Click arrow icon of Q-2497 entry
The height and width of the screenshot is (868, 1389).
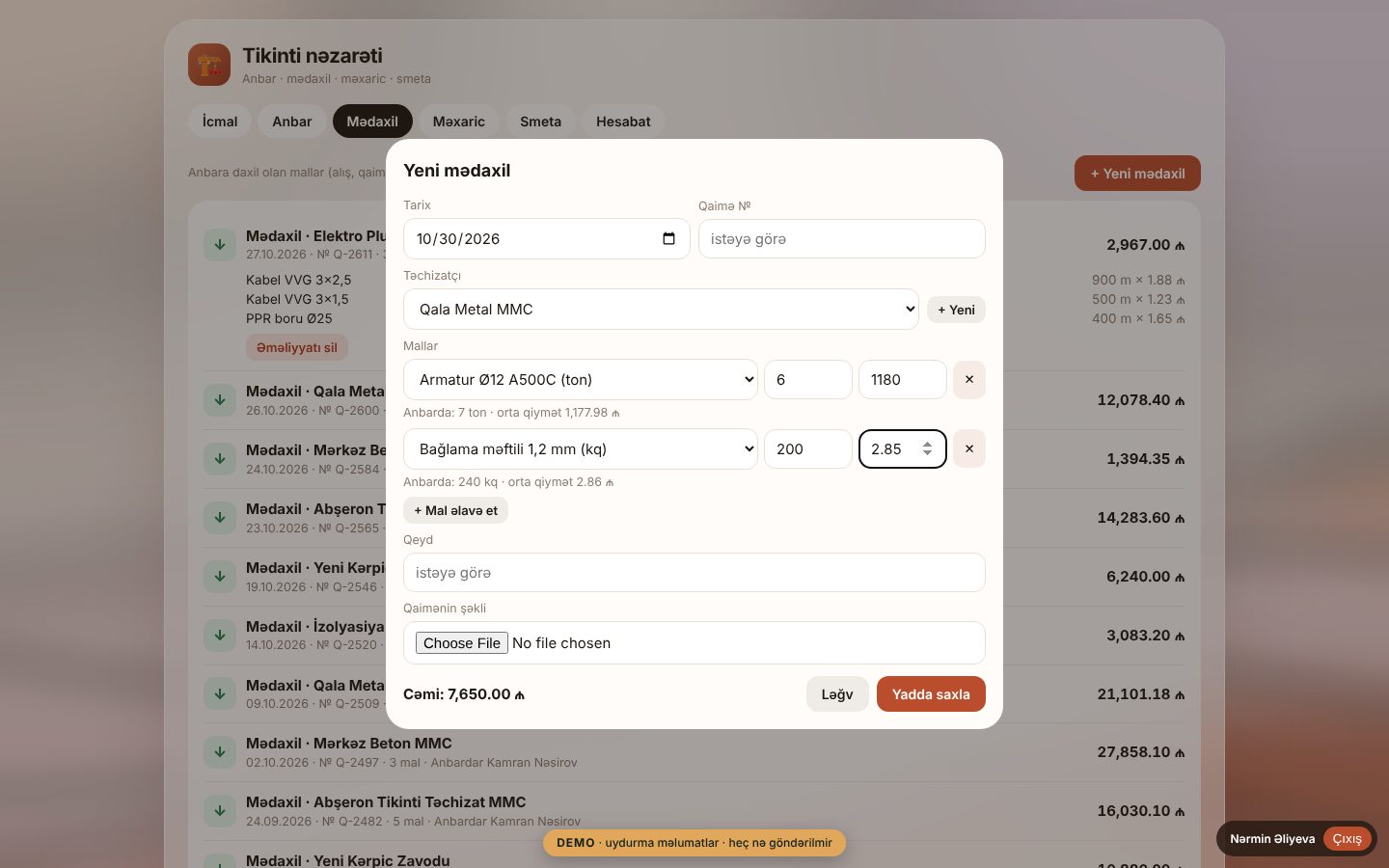coord(220,751)
